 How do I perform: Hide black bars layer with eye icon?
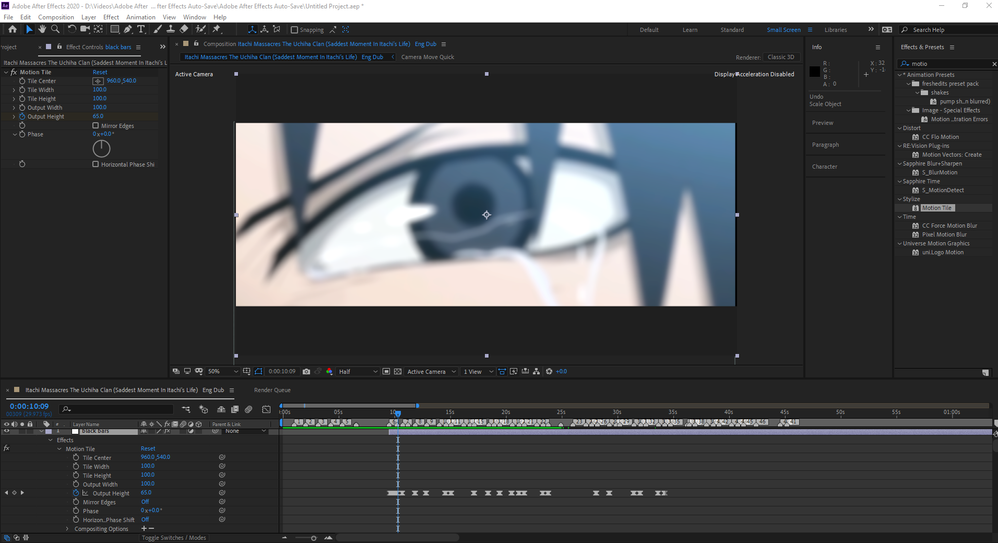click(x=6, y=431)
